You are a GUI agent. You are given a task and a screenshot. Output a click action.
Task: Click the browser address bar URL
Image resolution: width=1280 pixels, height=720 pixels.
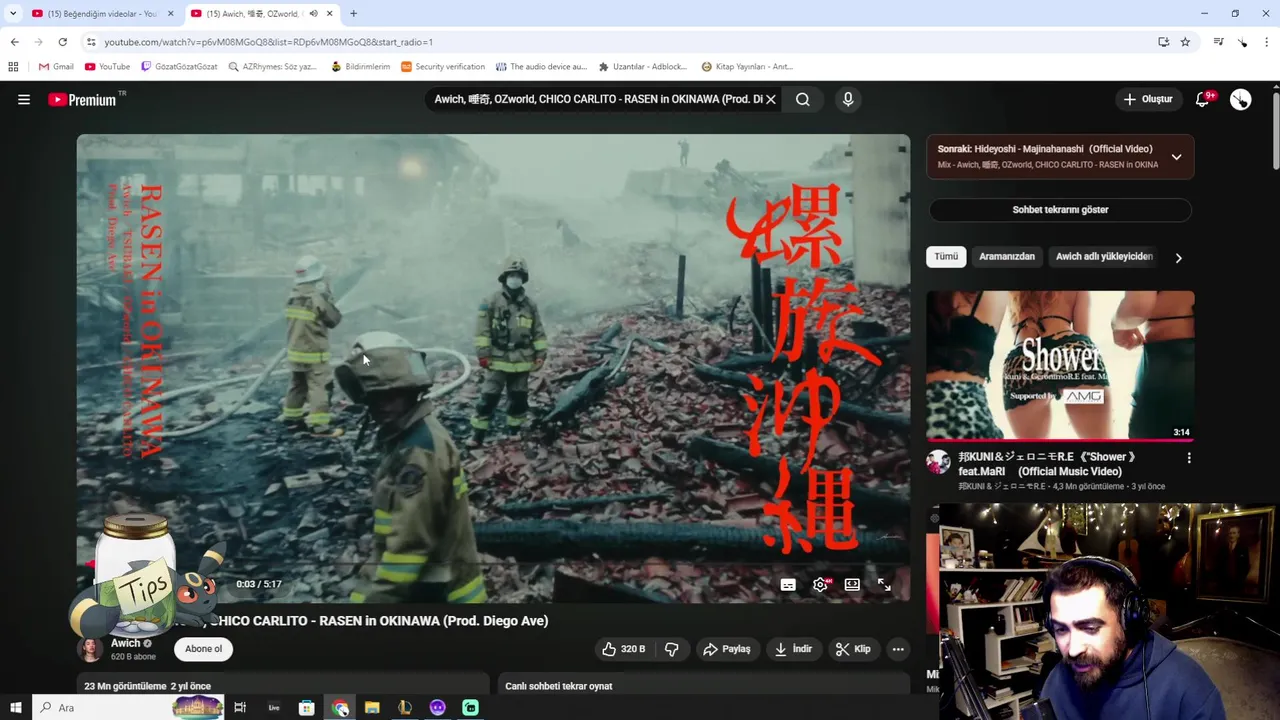coord(269,42)
